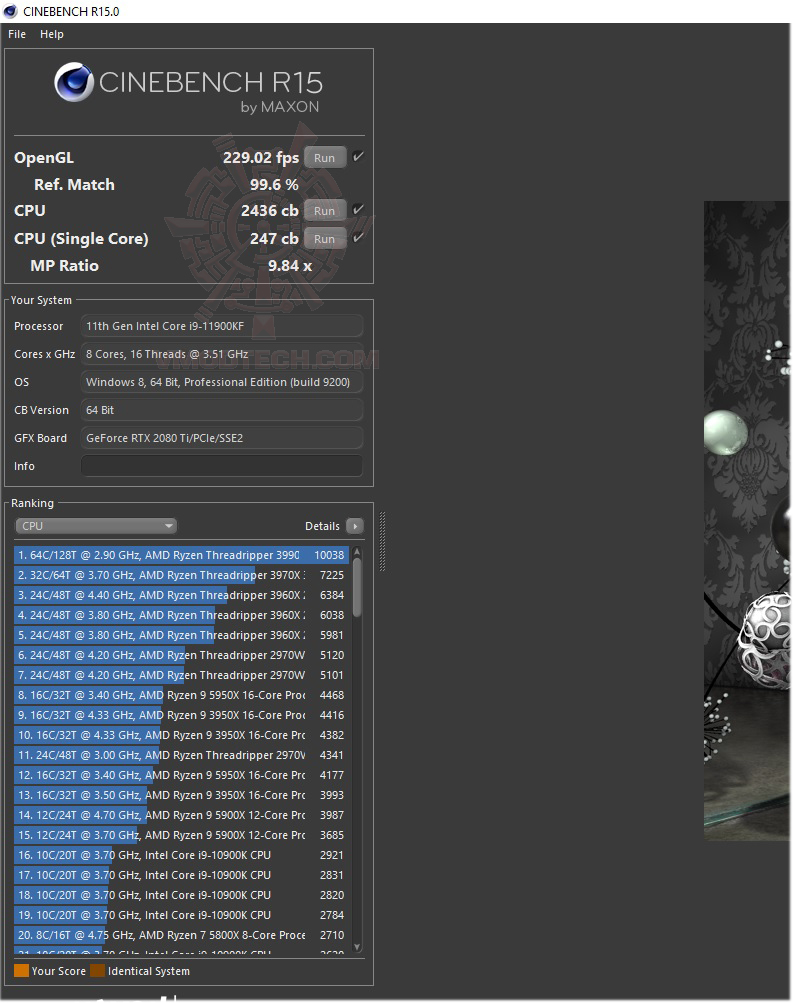
Task: Click the Processor field 11th Gen Intel Core i9-11900KF
Action: (x=222, y=326)
